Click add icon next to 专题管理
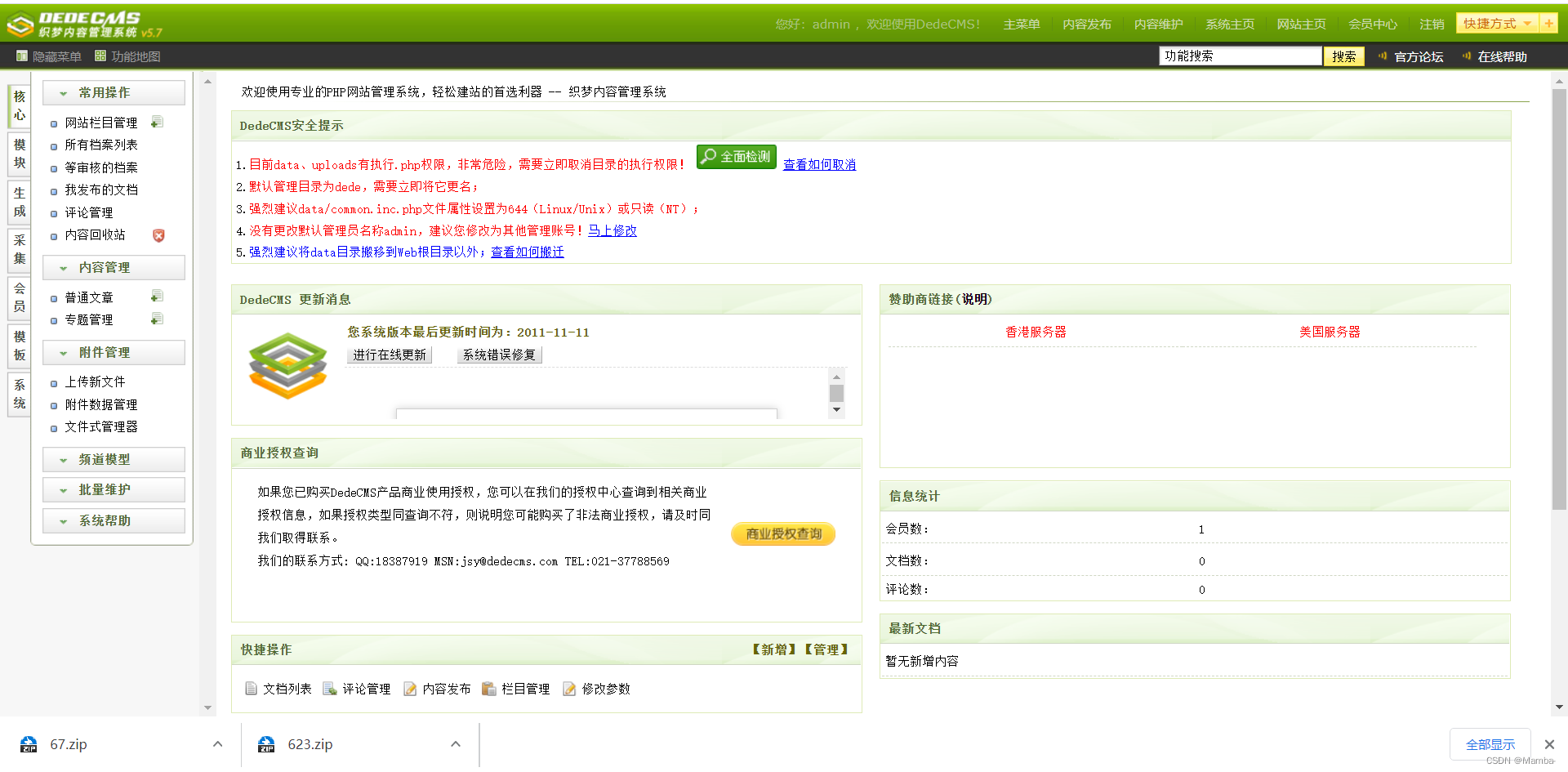The height and width of the screenshot is (772, 1568). [157, 319]
